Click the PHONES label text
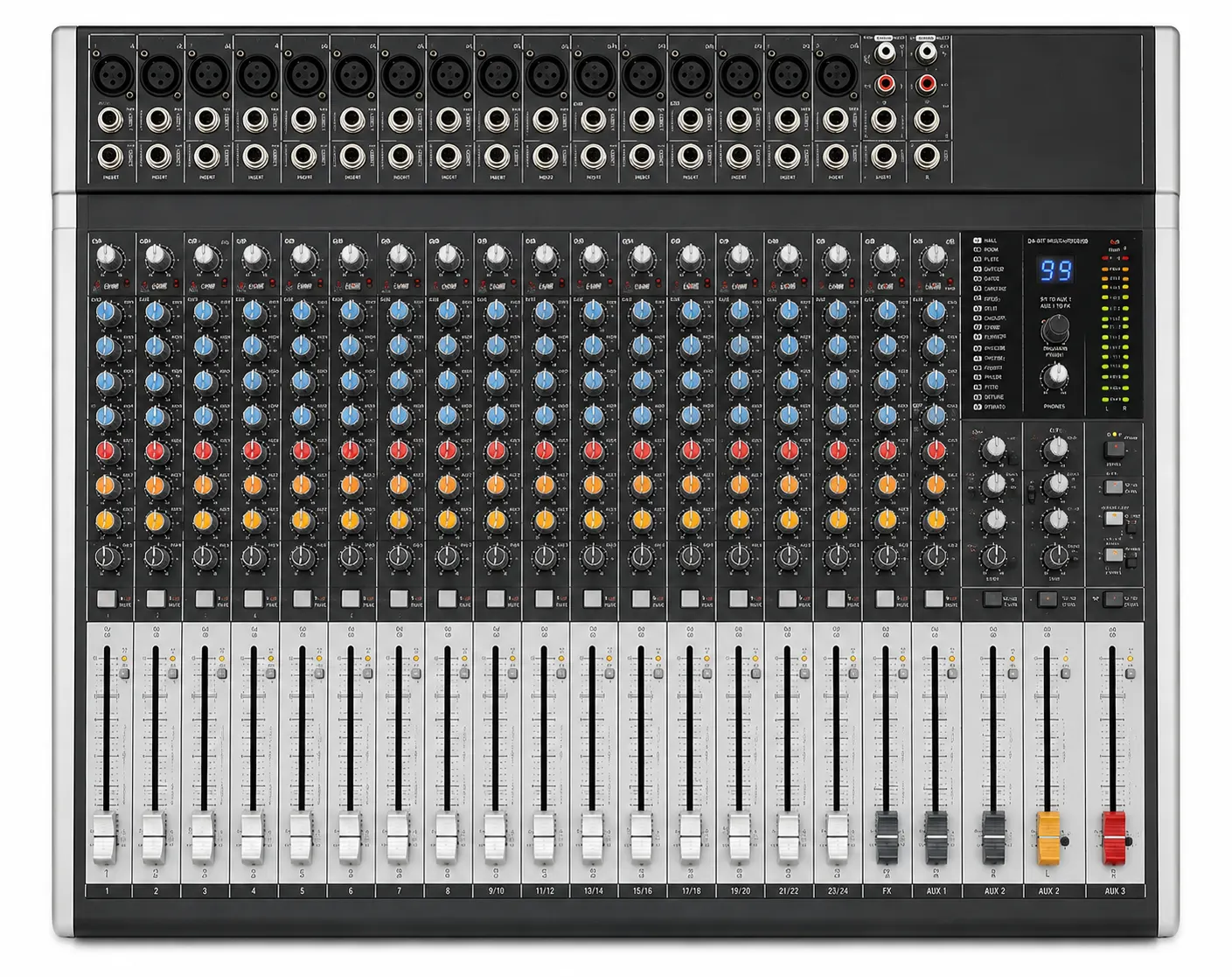 coord(1055,407)
